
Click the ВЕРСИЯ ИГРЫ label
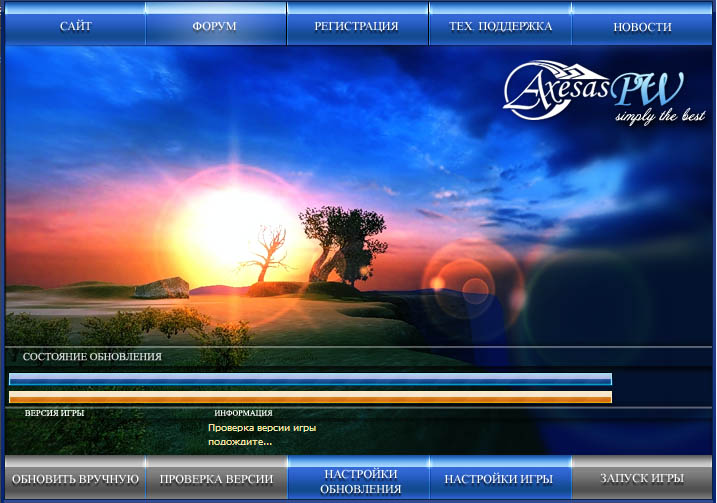click(x=54, y=412)
